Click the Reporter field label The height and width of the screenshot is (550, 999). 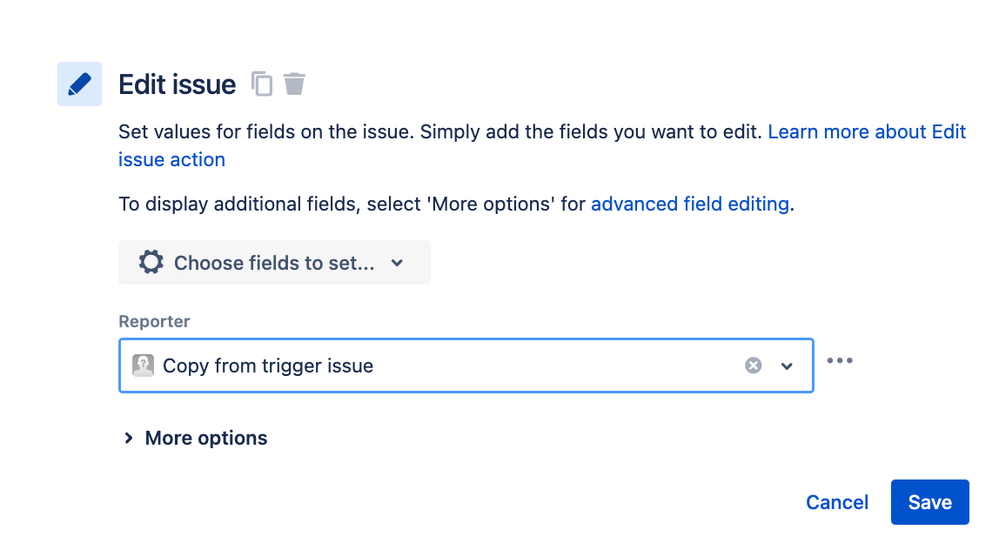(x=154, y=321)
